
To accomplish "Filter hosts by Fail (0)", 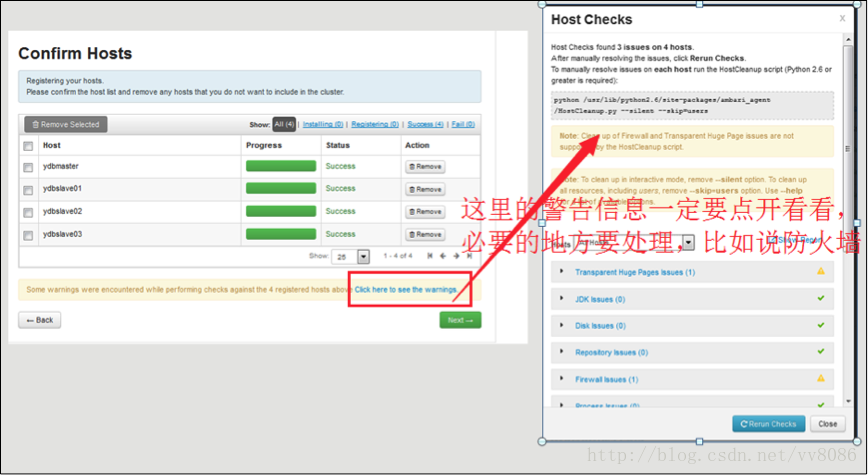I will [463, 124].
